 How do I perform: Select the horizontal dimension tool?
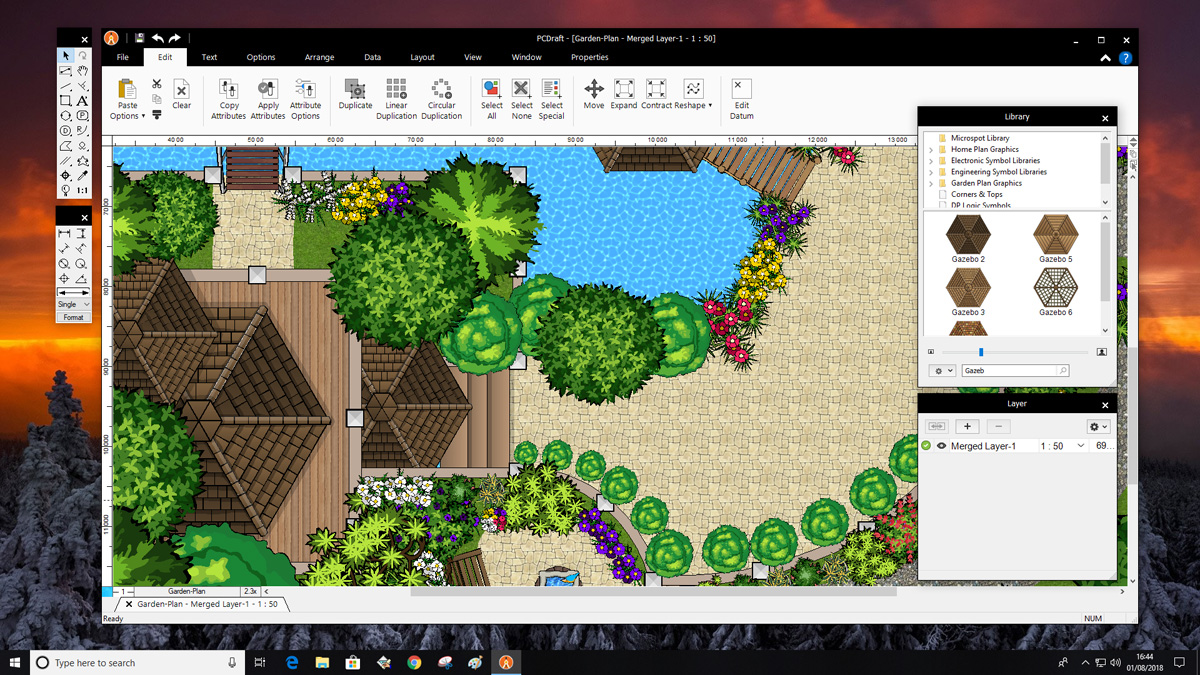click(x=65, y=234)
